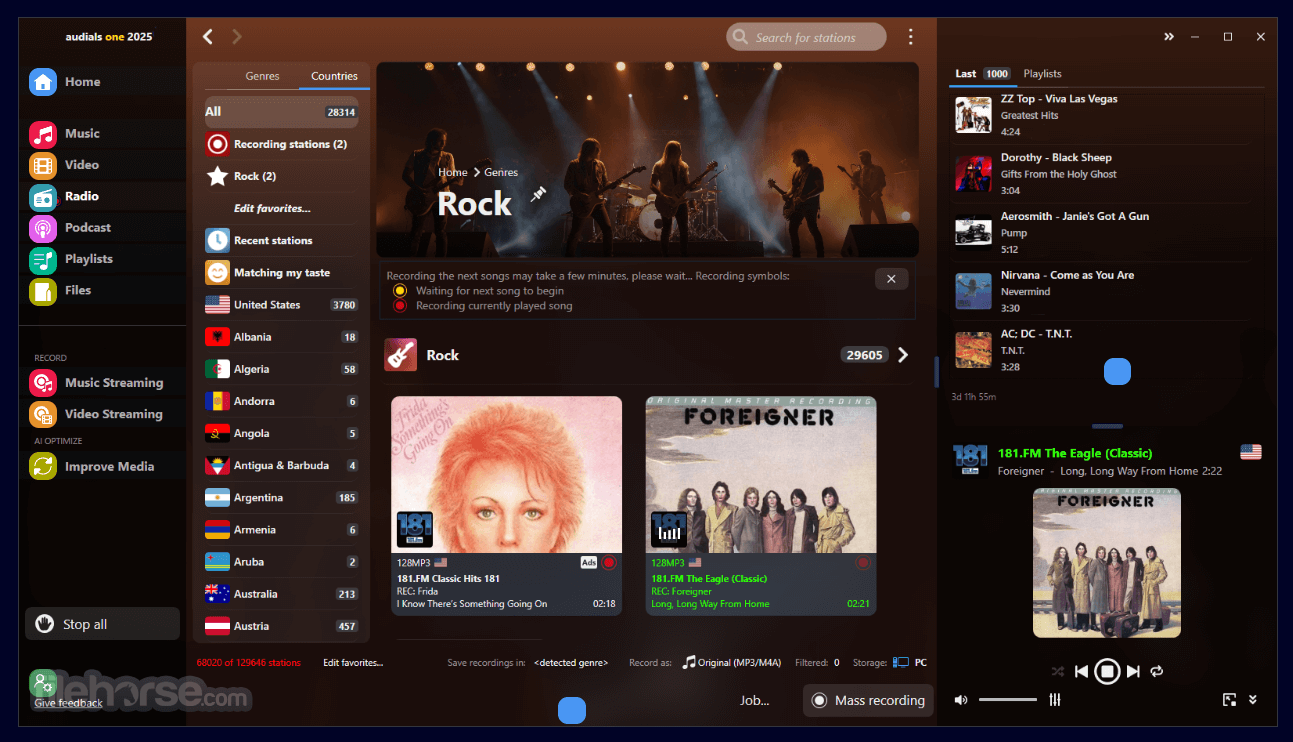1293x742 pixels.
Task: Open Matching my taste smiley icon
Action: pyautogui.click(x=217, y=272)
